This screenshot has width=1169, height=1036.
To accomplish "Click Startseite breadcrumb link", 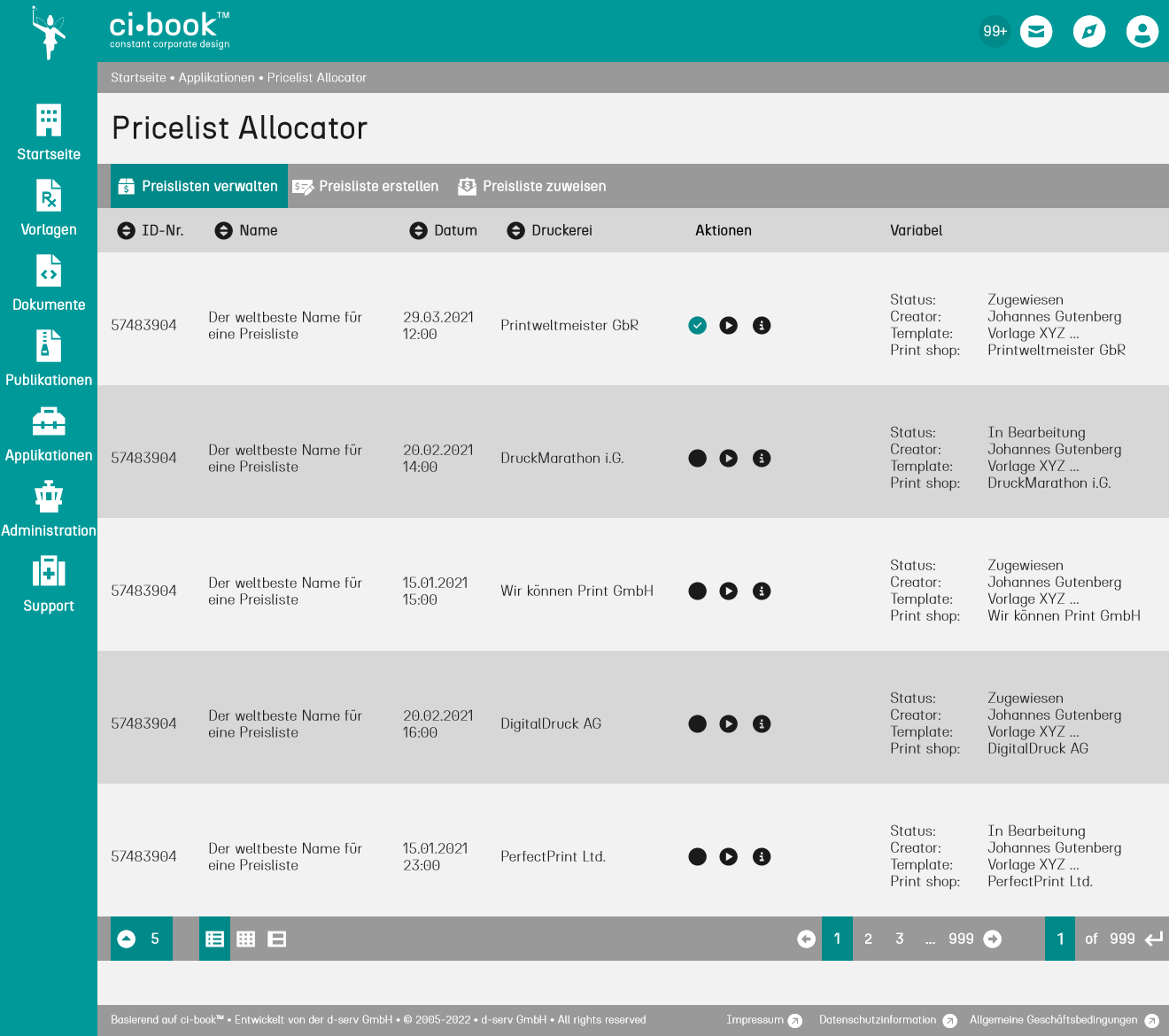I will [x=138, y=78].
